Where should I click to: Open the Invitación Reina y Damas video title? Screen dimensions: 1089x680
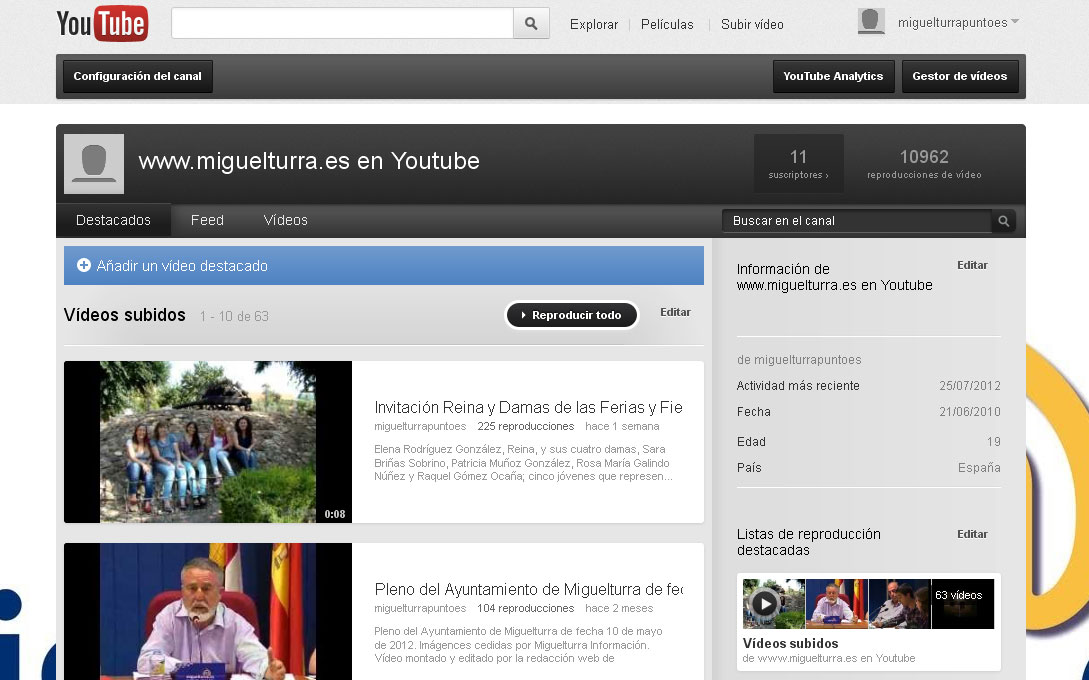point(529,407)
